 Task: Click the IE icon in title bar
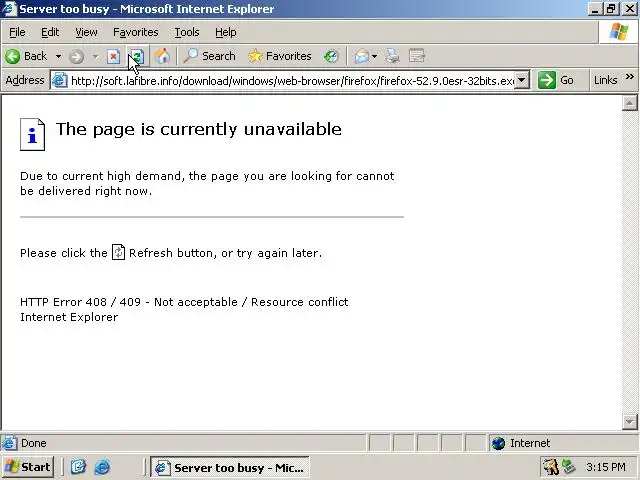9,9
